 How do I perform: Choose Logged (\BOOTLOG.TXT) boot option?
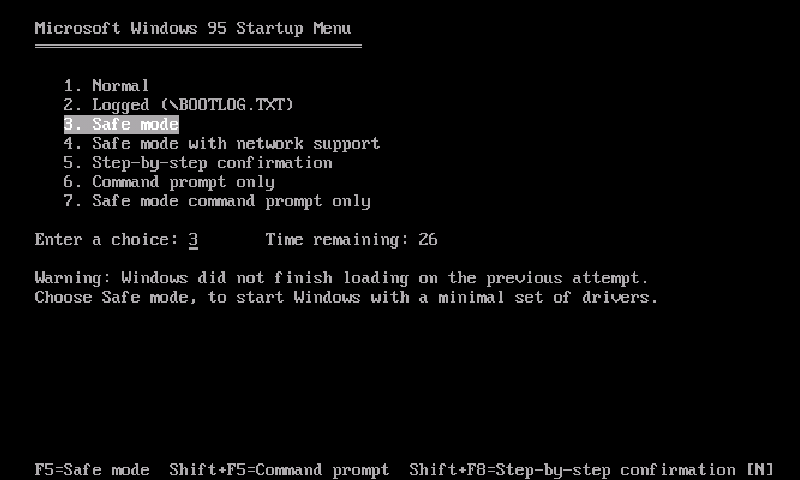179,105
